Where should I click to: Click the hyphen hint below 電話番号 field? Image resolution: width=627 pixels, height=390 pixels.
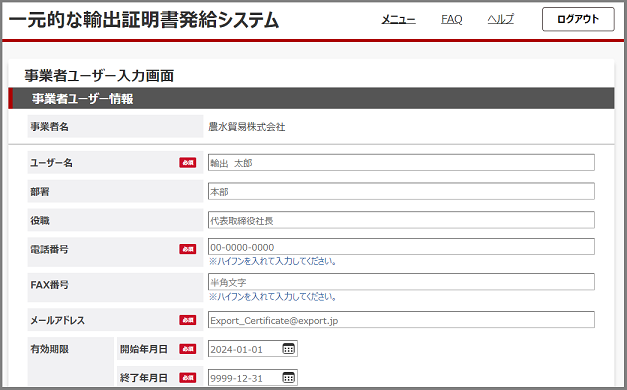click(x=272, y=262)
